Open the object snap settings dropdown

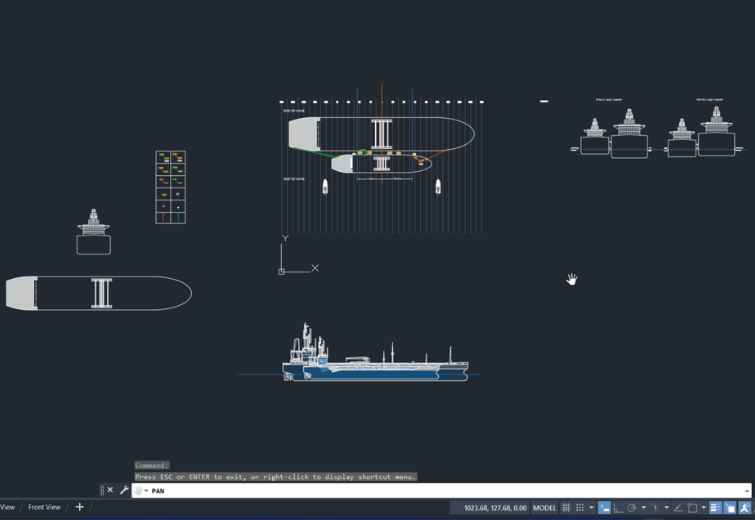(704, 508)
